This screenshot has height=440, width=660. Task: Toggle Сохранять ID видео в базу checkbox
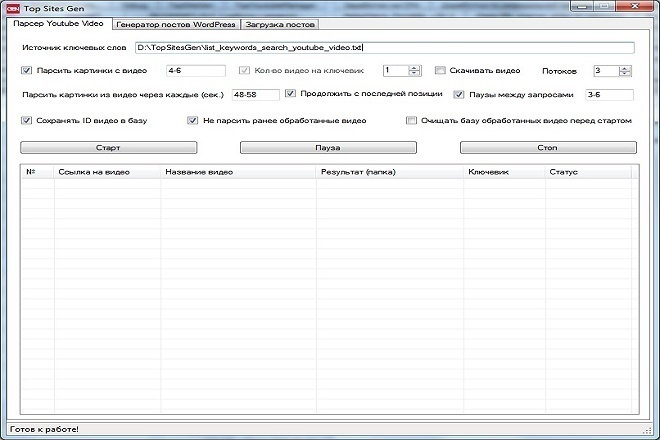pyautogui.click(x=27, y=120)
